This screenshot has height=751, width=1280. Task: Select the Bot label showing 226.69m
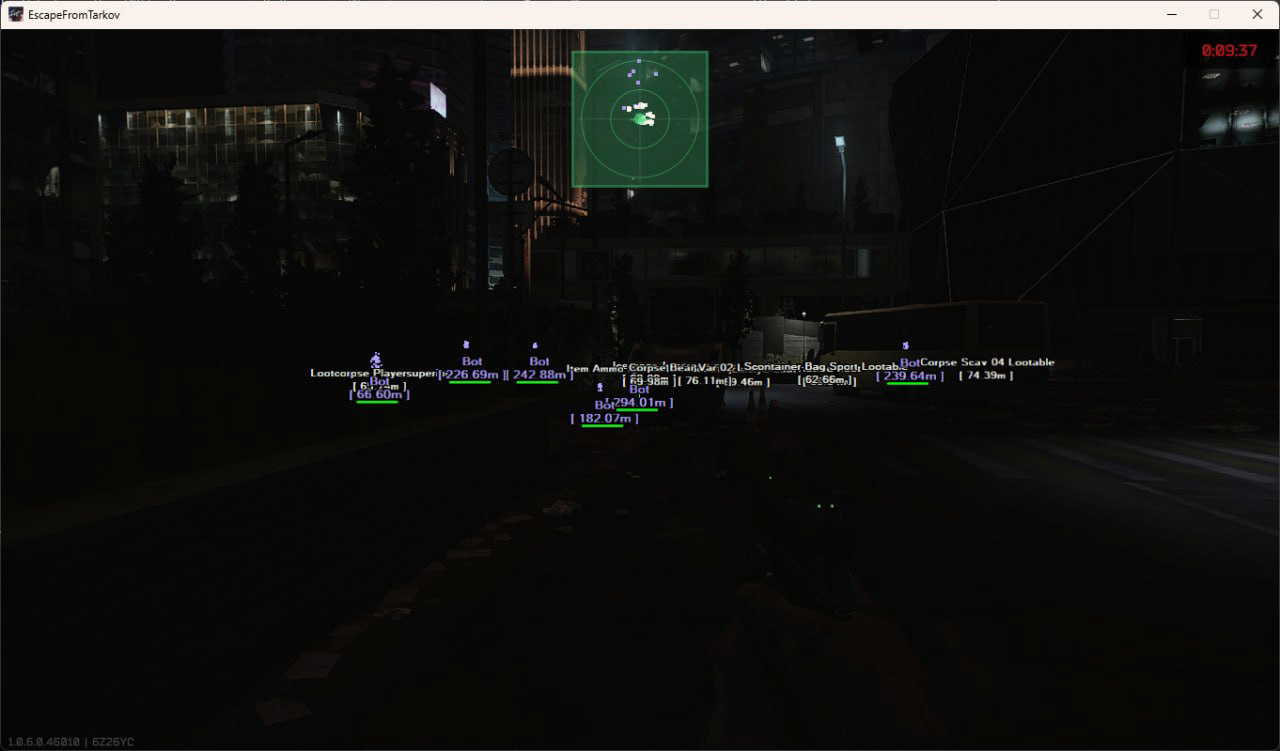coord(472,361)
